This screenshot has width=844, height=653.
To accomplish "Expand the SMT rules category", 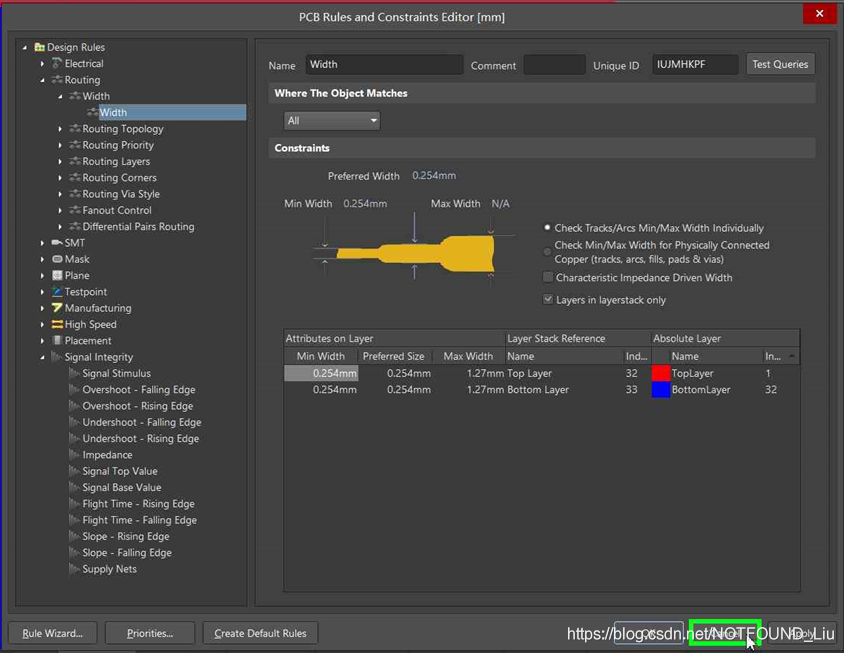I will 42,243.
